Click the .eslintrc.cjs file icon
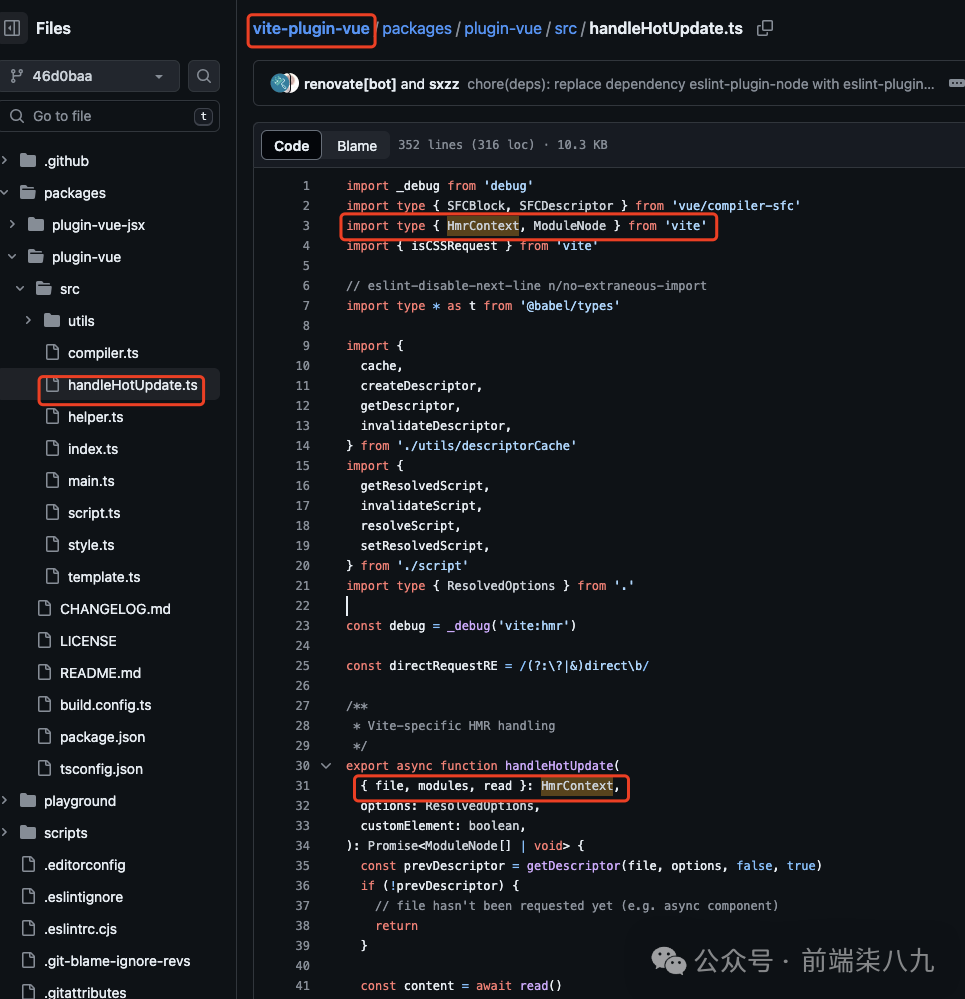The image size is (965, 999). pos(28,928)
